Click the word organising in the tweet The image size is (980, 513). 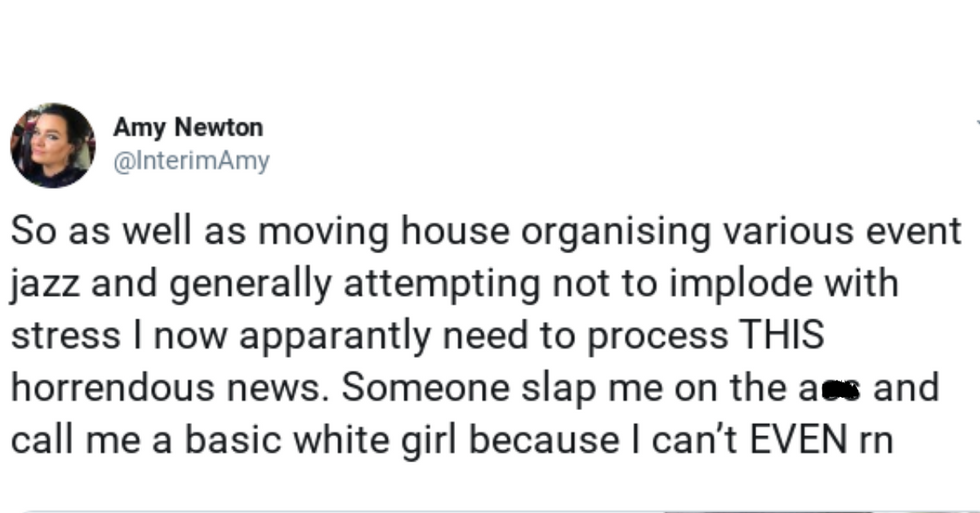(x=616, y=232)
